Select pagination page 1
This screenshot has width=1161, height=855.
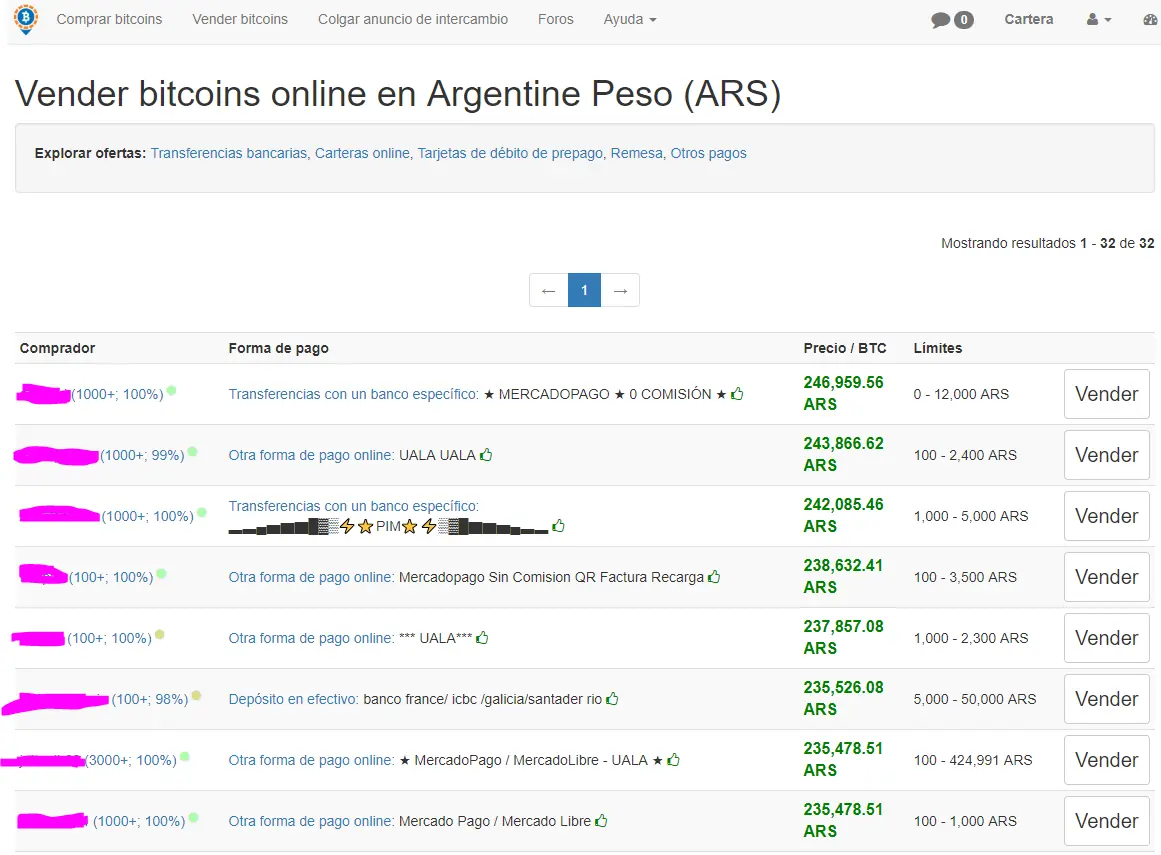click(x=584, y=290)
